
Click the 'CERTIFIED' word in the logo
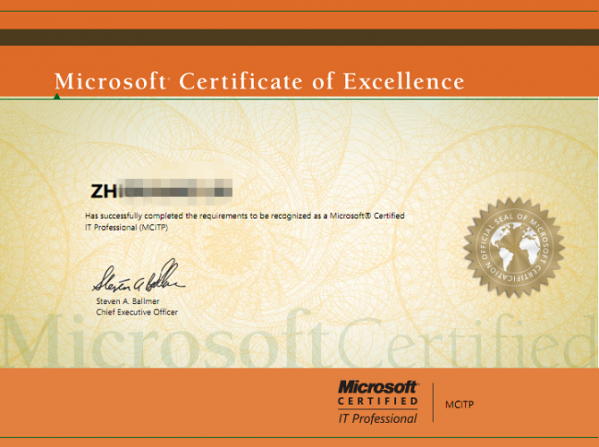[378, 401]
